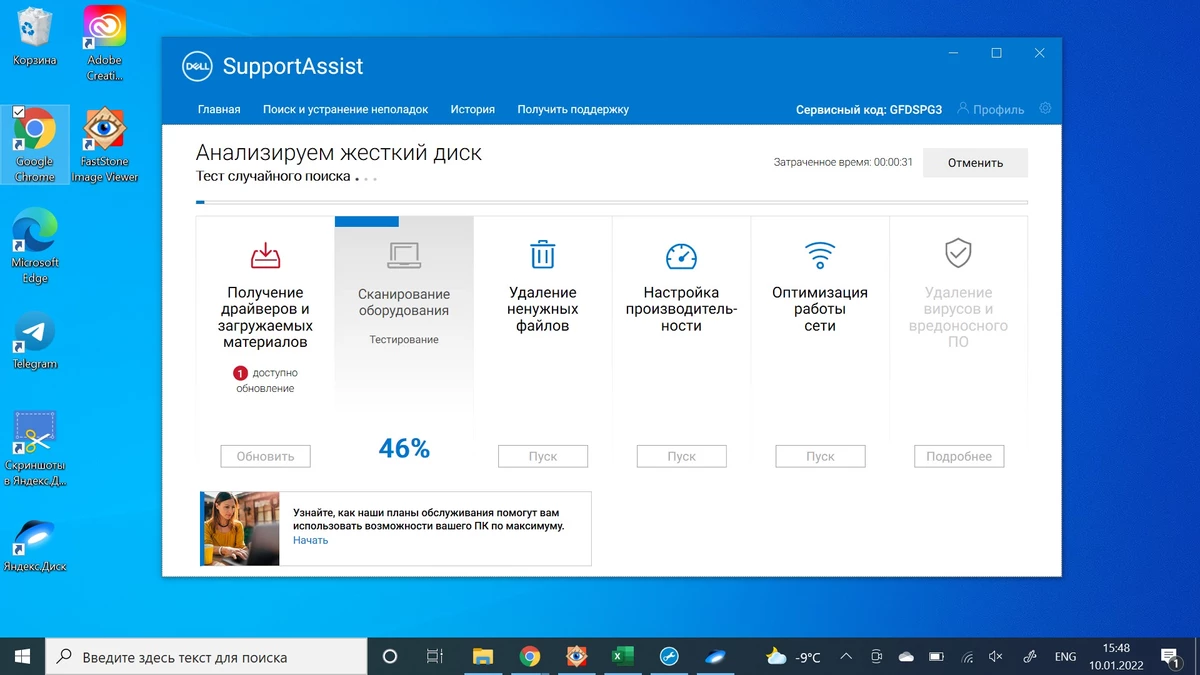Viewport: 1200px width, 675px height.
Task: Click the Wi-Fi network tray icon
Action: tap(967, 657)
